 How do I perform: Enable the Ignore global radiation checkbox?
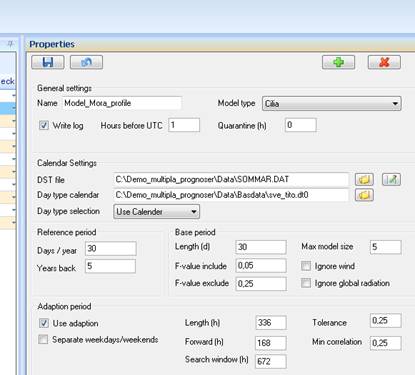click(x=306, y=283)
